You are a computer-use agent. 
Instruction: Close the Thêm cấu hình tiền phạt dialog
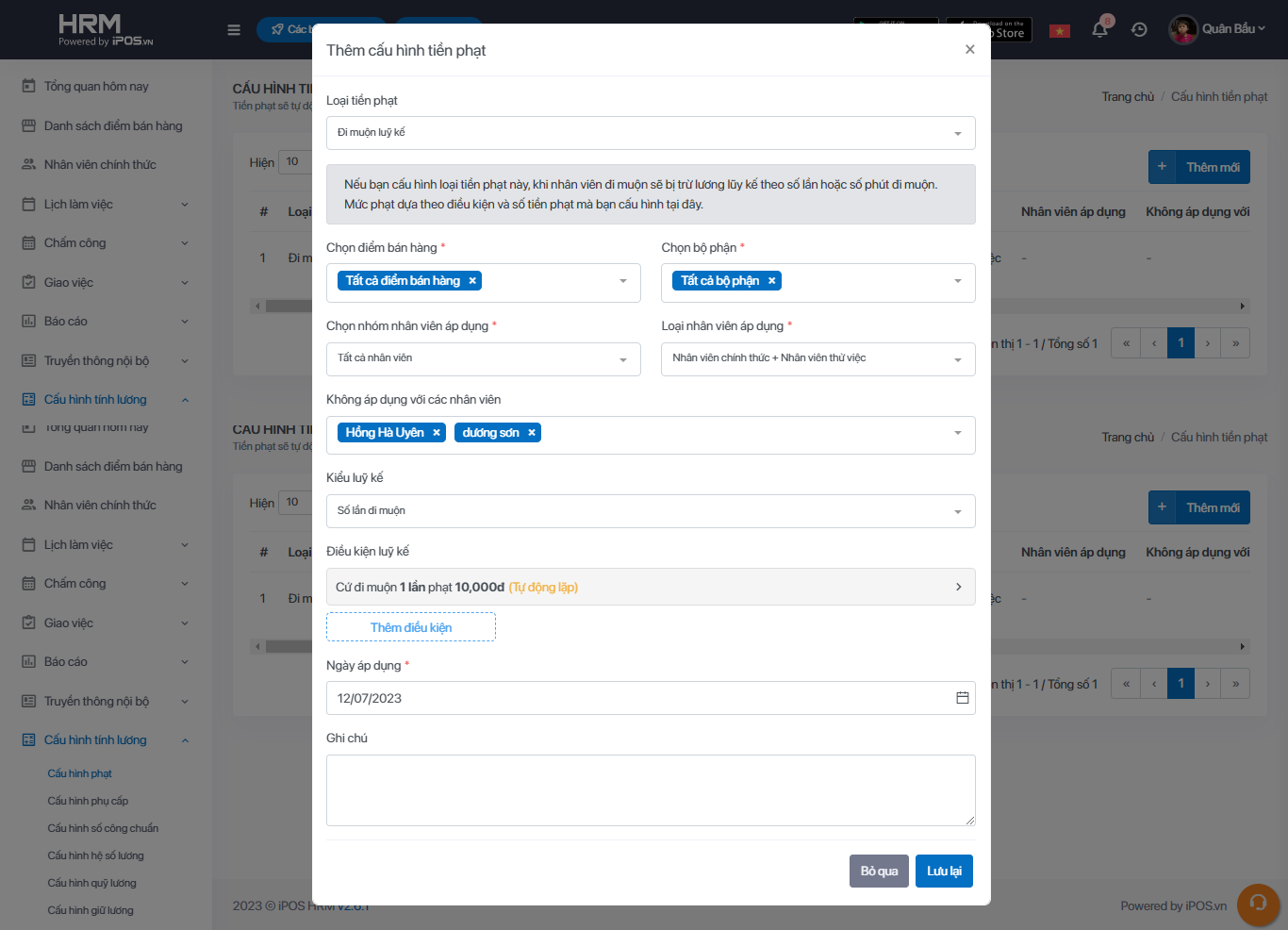tap(969, 49)
